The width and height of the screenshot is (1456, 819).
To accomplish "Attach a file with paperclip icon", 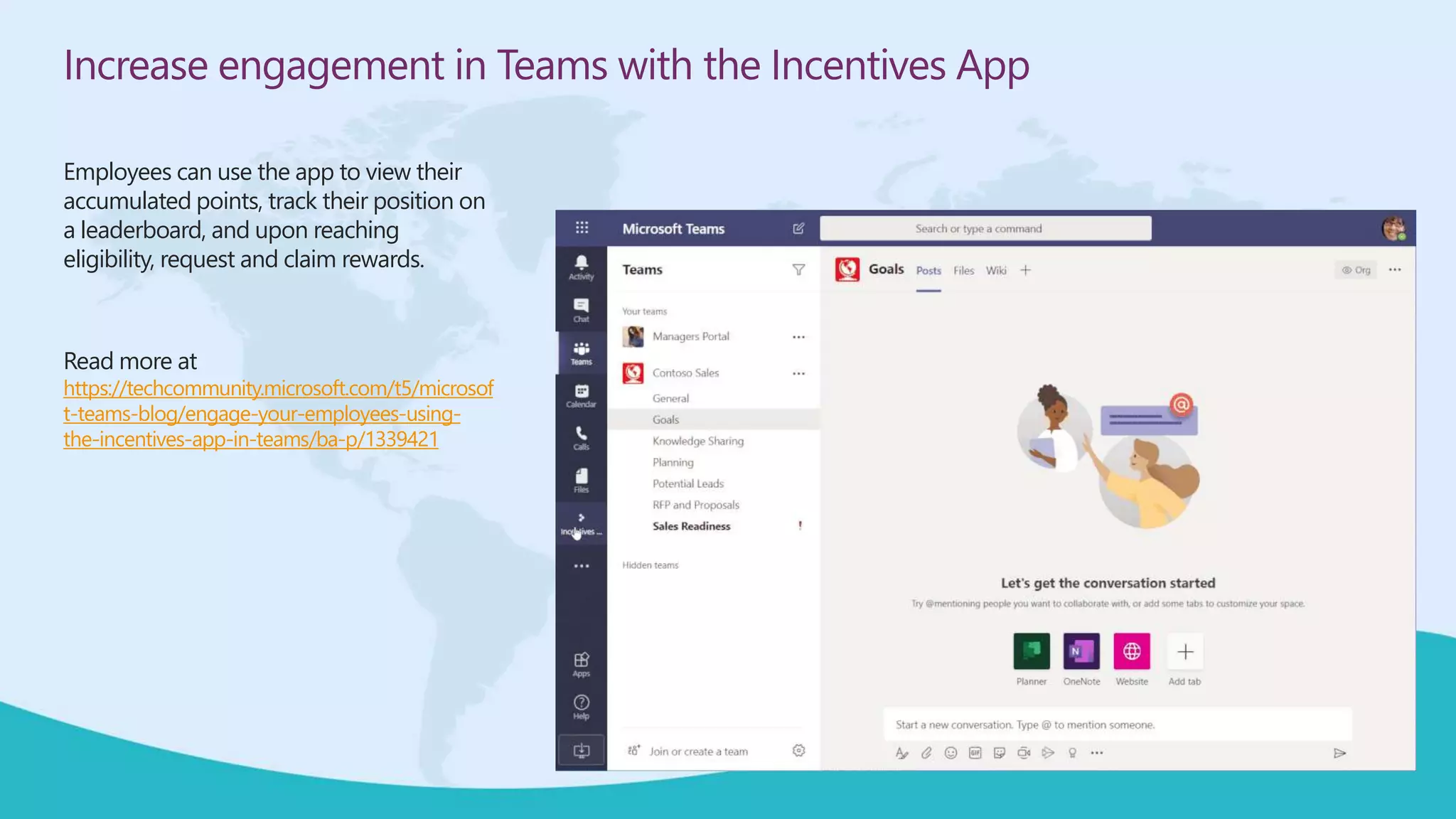I will [926, 753].
